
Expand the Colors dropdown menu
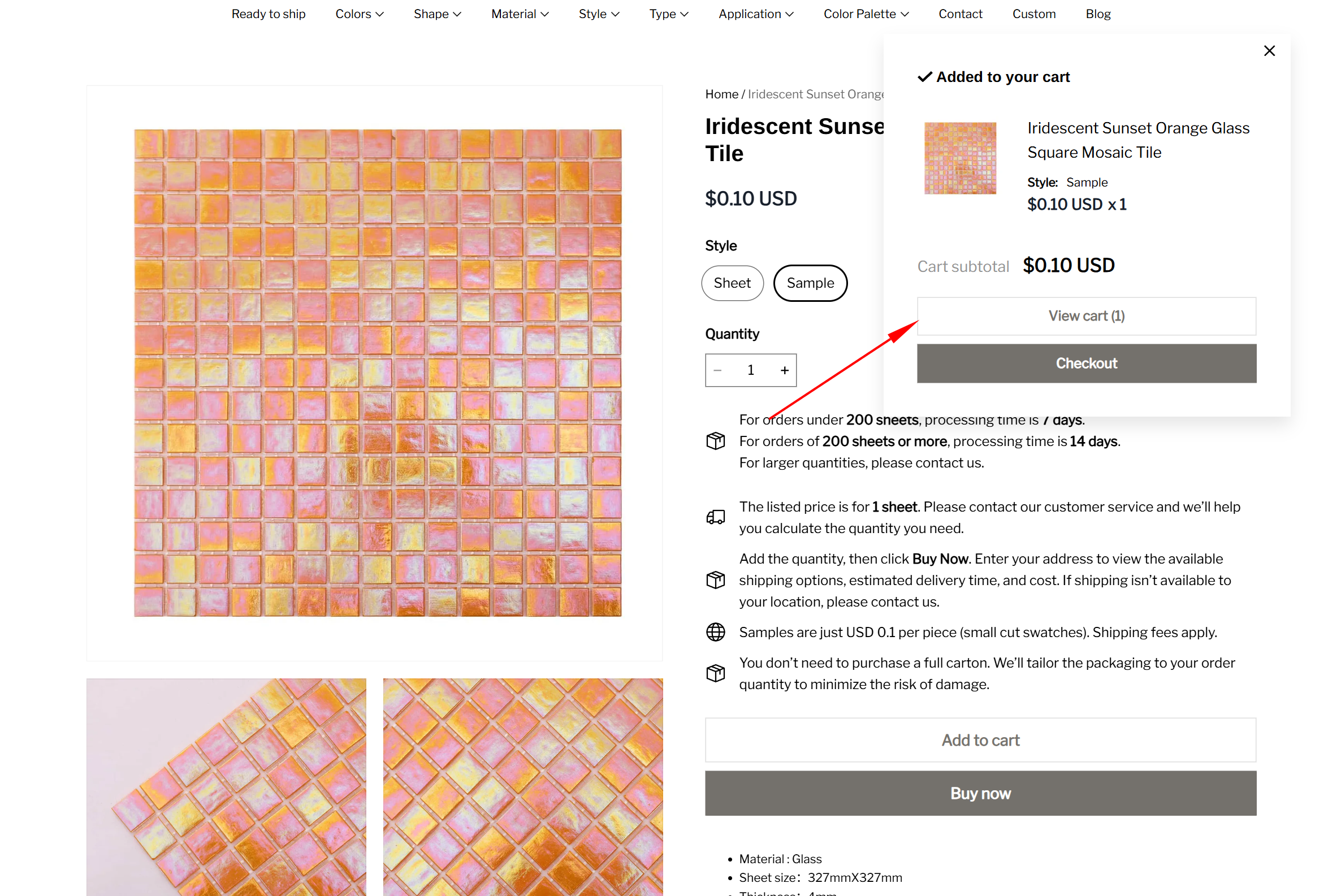click(x=360, y=14)
